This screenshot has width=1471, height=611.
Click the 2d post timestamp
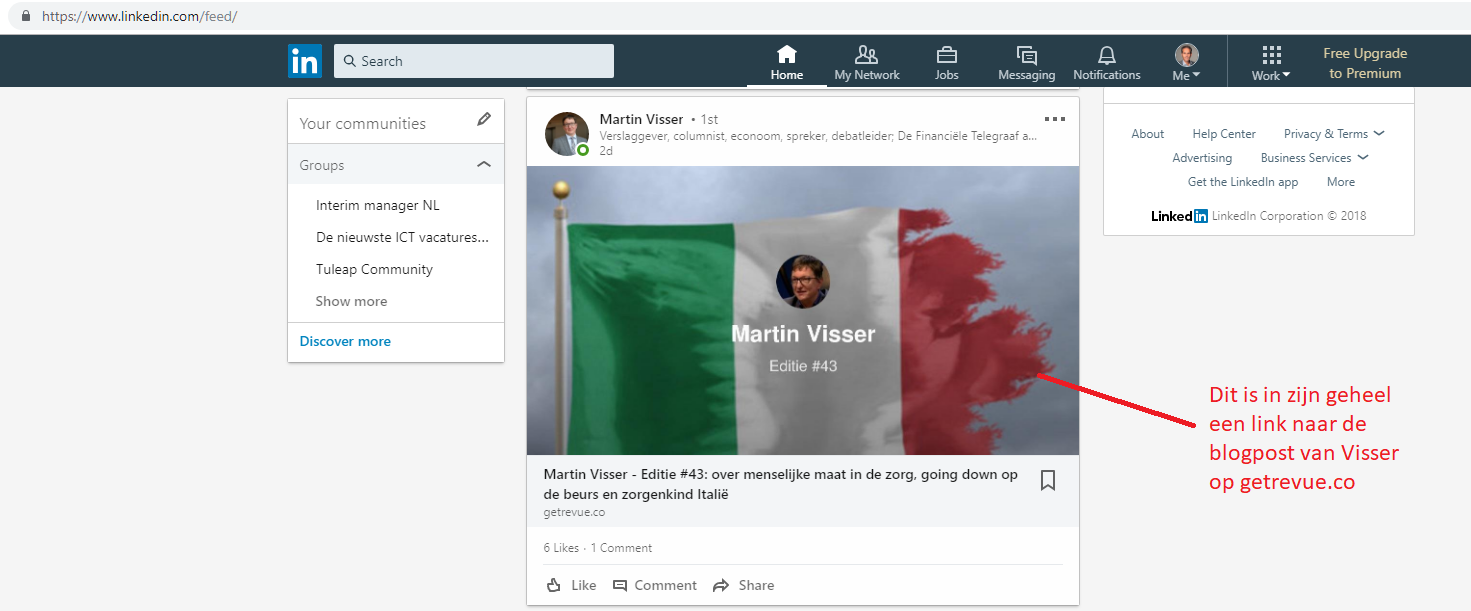[x=606, y=151]
